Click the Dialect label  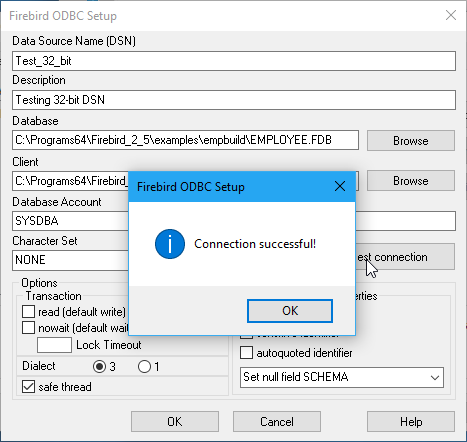click(39, 366)
